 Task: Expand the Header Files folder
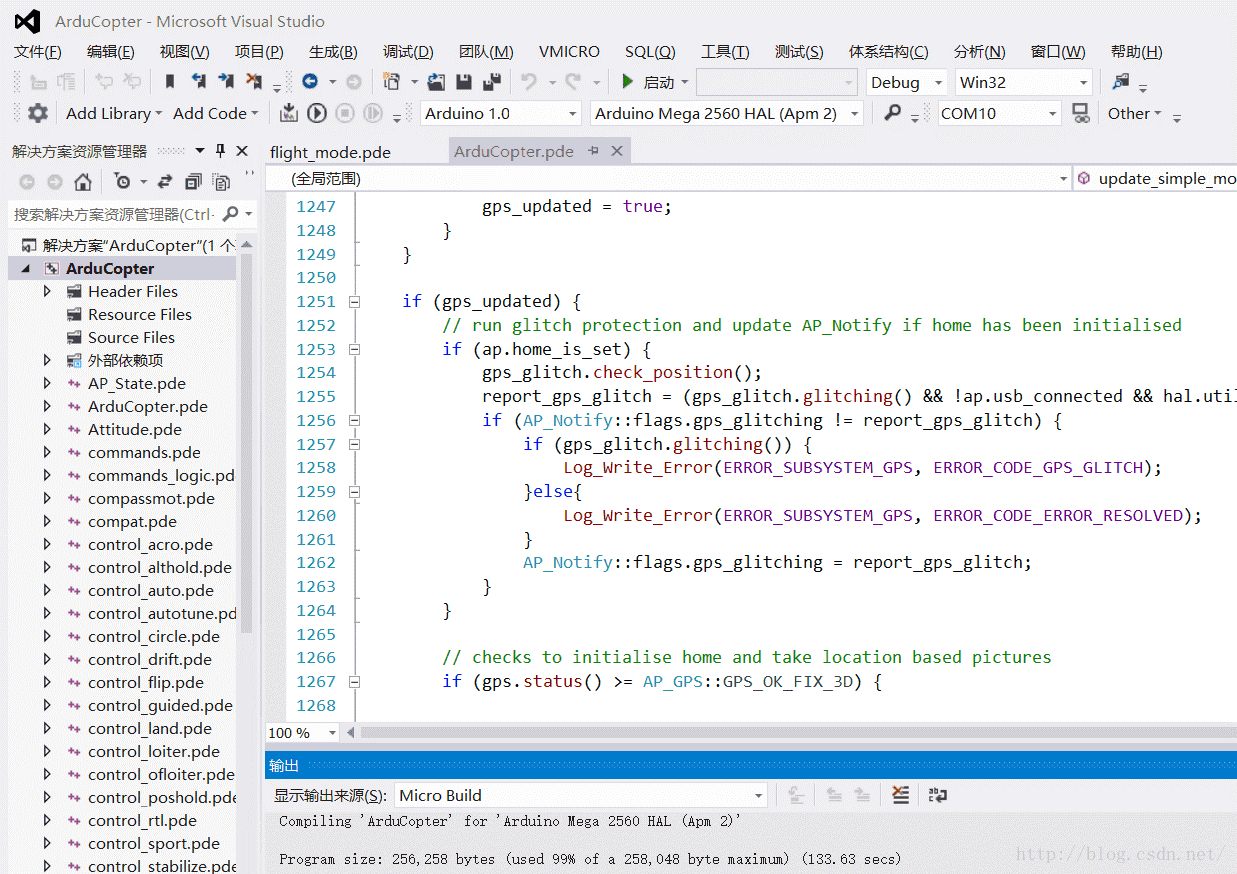[47, 291]
